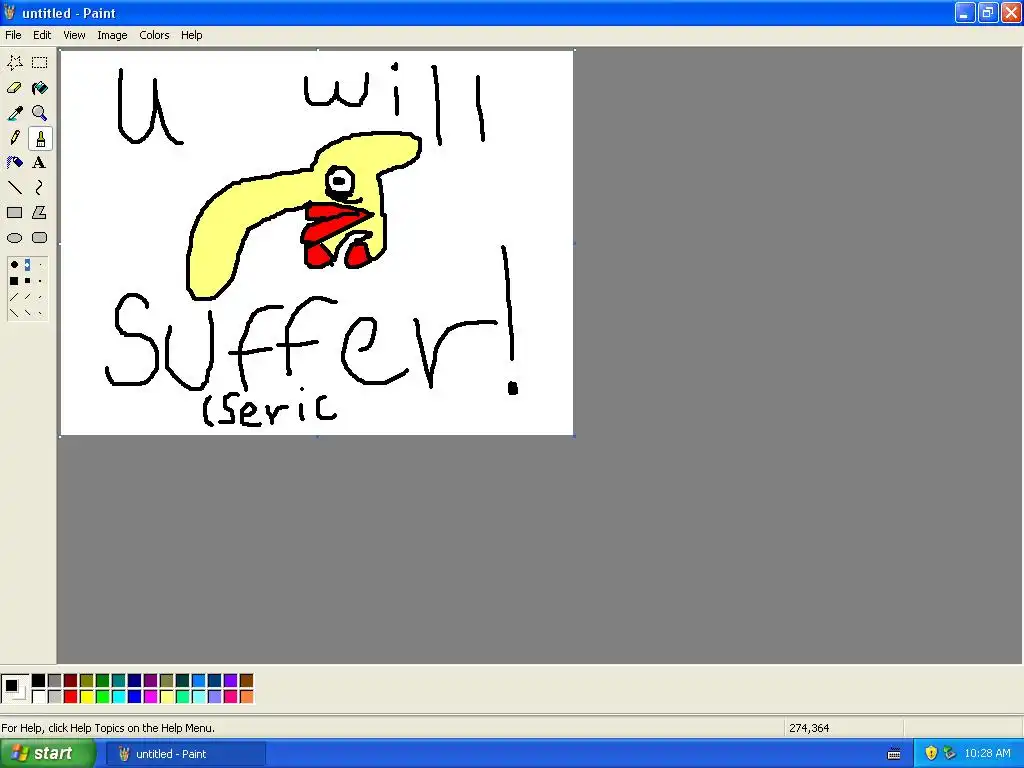Choose the large round brush tip
The image size is (1024, 768).
coord(14,264)
